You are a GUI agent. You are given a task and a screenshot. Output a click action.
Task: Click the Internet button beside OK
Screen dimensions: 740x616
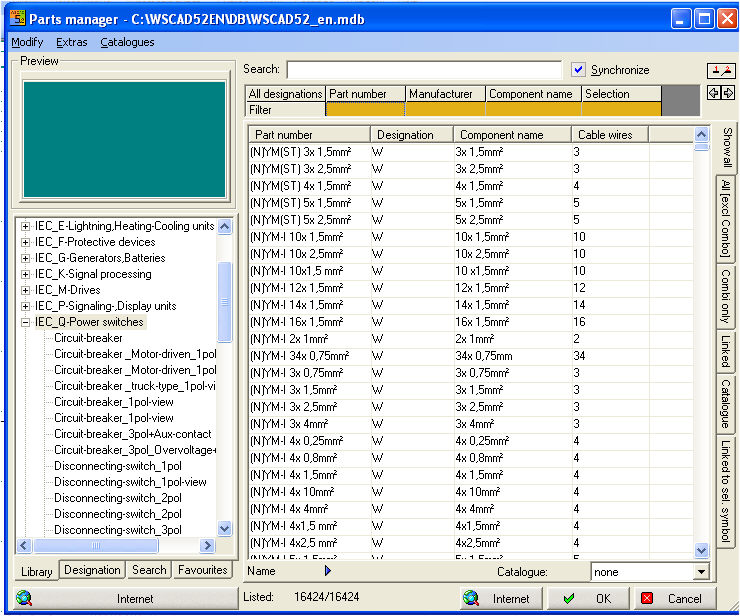pyautogui.click(x=502, y=599)
